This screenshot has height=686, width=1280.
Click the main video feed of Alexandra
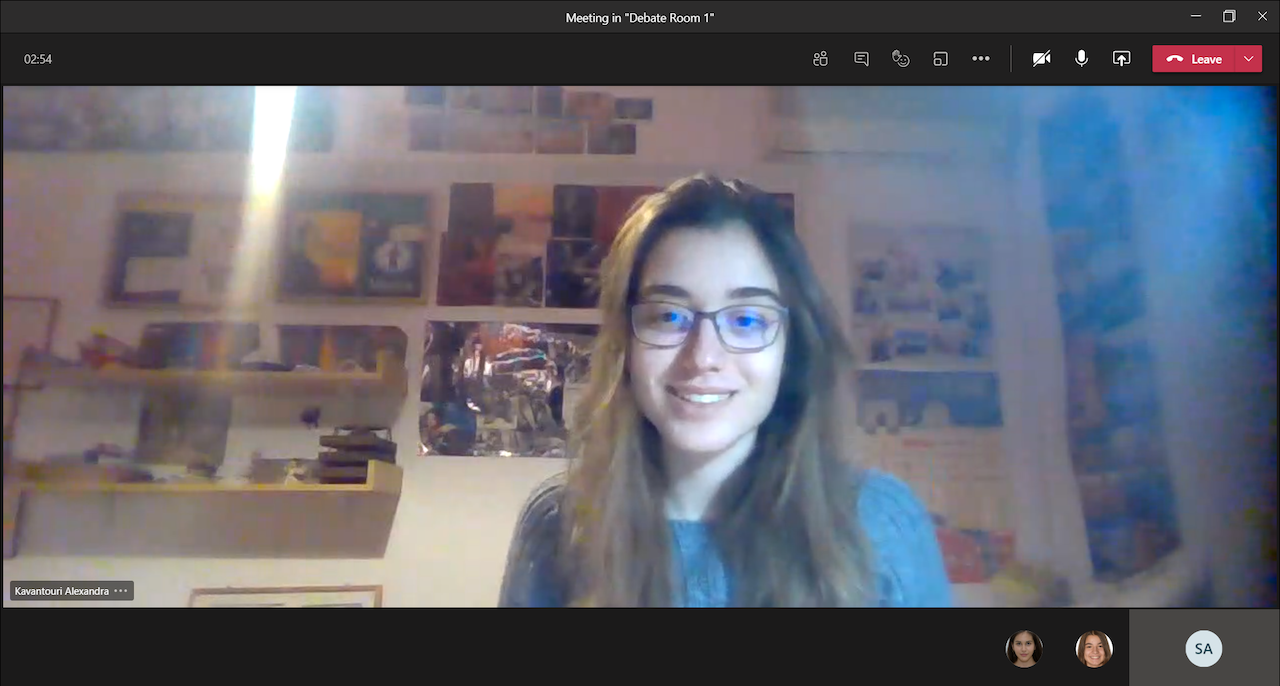point(640,346)
